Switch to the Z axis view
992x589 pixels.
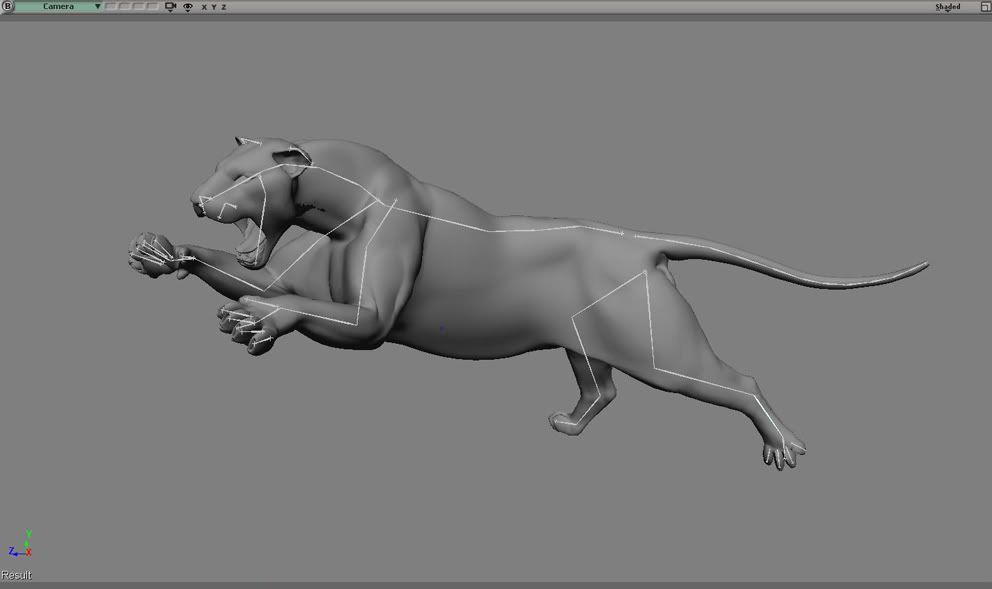click(223, 7)
